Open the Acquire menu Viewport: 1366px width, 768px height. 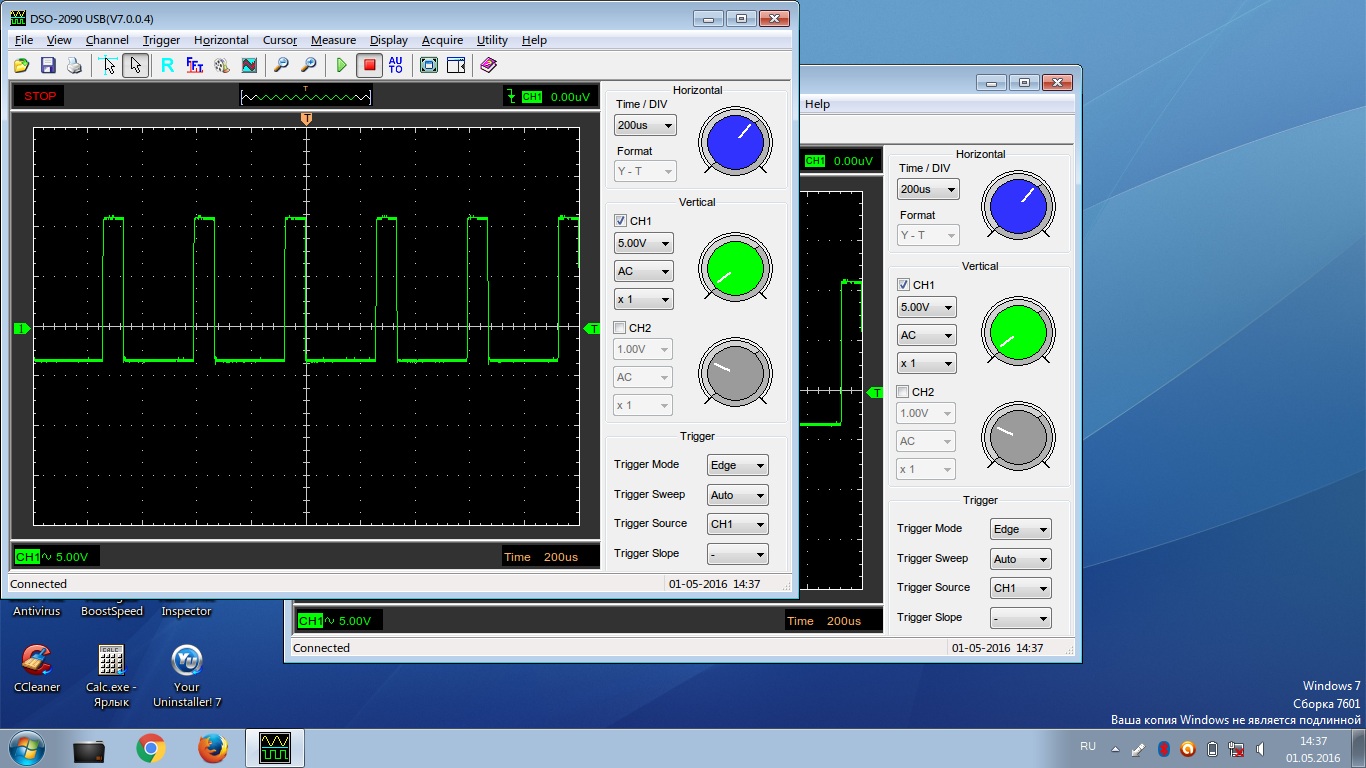pyautogui.click(x=442, y=40)
